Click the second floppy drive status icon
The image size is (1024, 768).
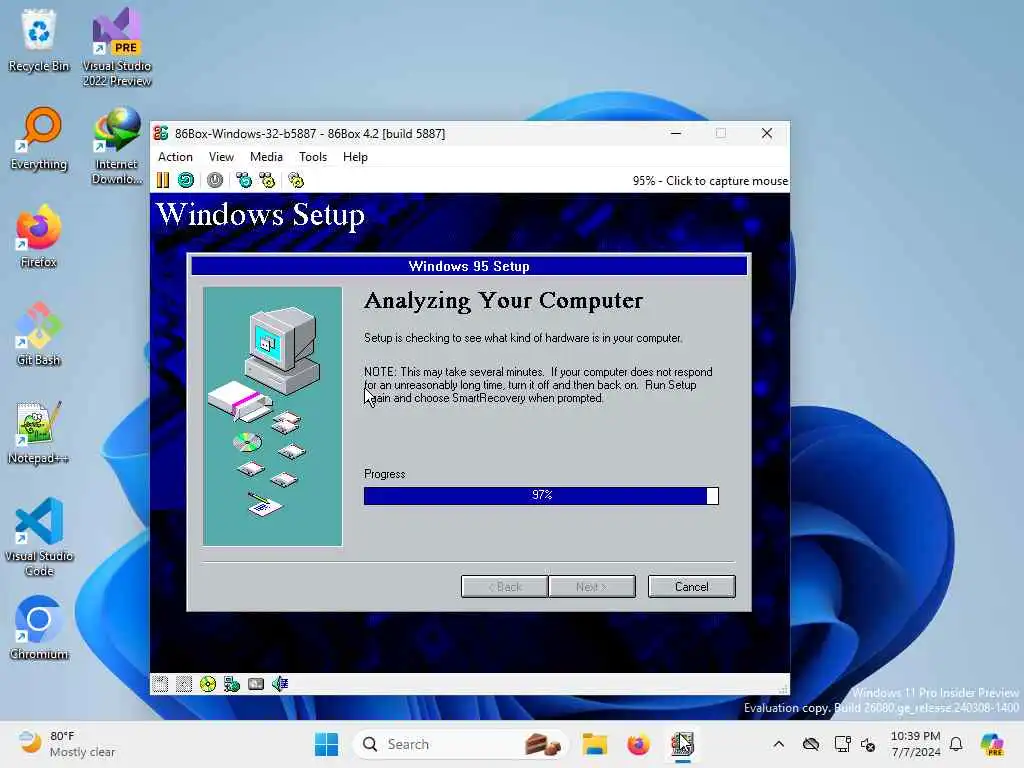point(184,684)
